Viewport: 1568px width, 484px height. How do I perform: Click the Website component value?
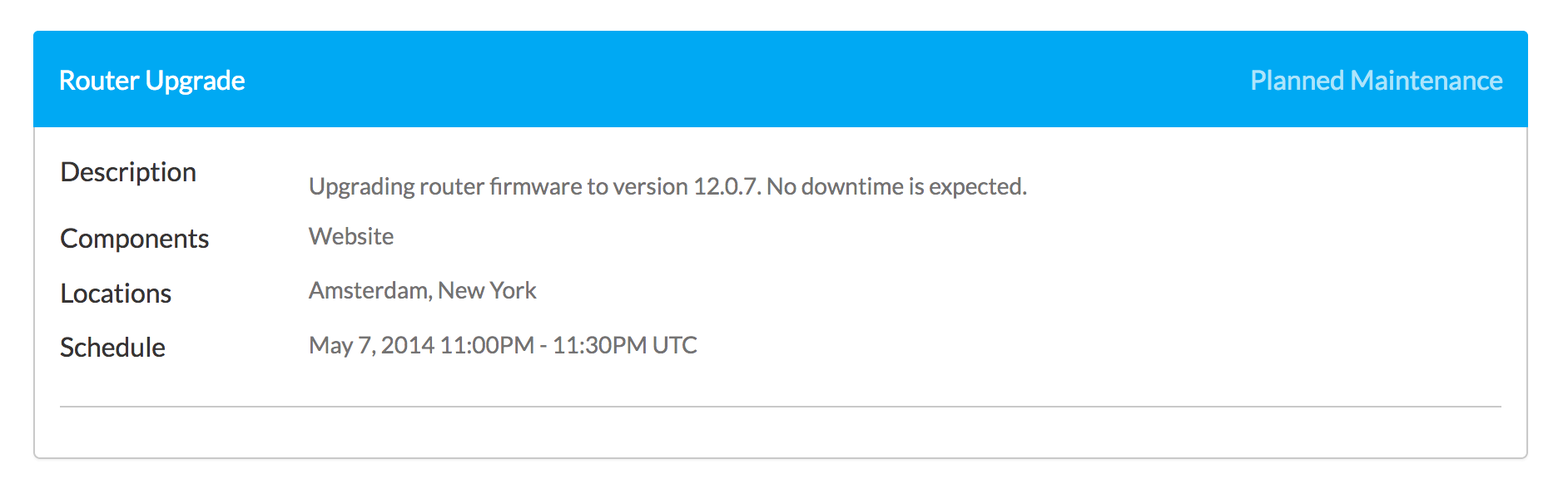click(x=351, y=236)
